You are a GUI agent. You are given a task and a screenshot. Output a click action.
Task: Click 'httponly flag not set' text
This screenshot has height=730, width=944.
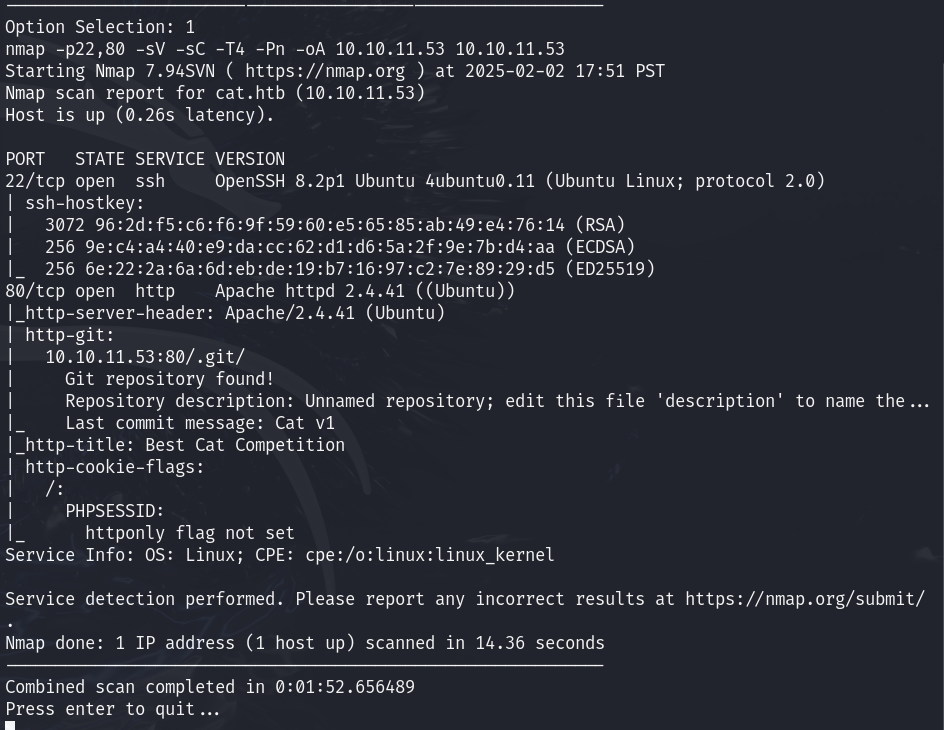click(x=190, y=533)
